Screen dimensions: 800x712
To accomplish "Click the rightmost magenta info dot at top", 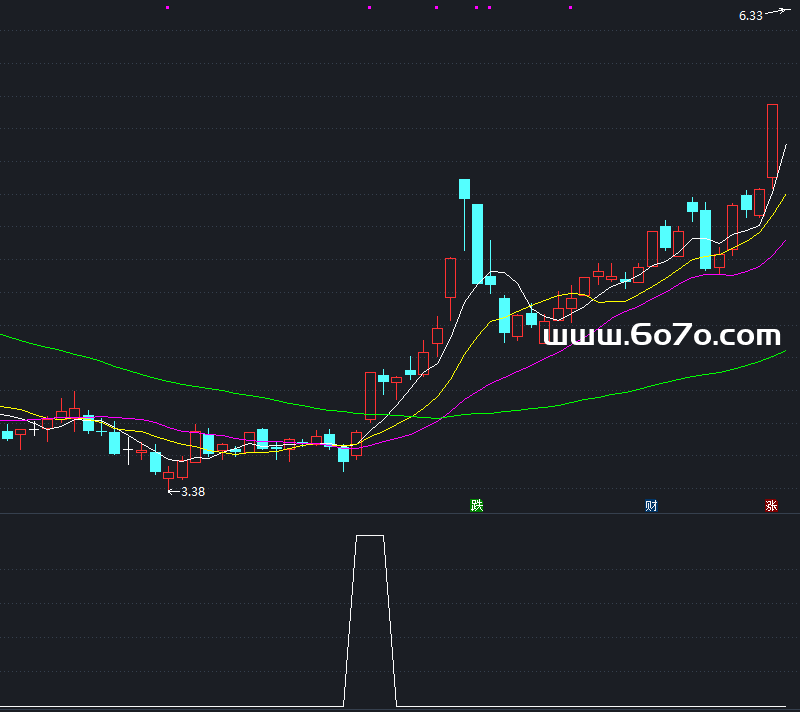I will (x=570, y=8).
